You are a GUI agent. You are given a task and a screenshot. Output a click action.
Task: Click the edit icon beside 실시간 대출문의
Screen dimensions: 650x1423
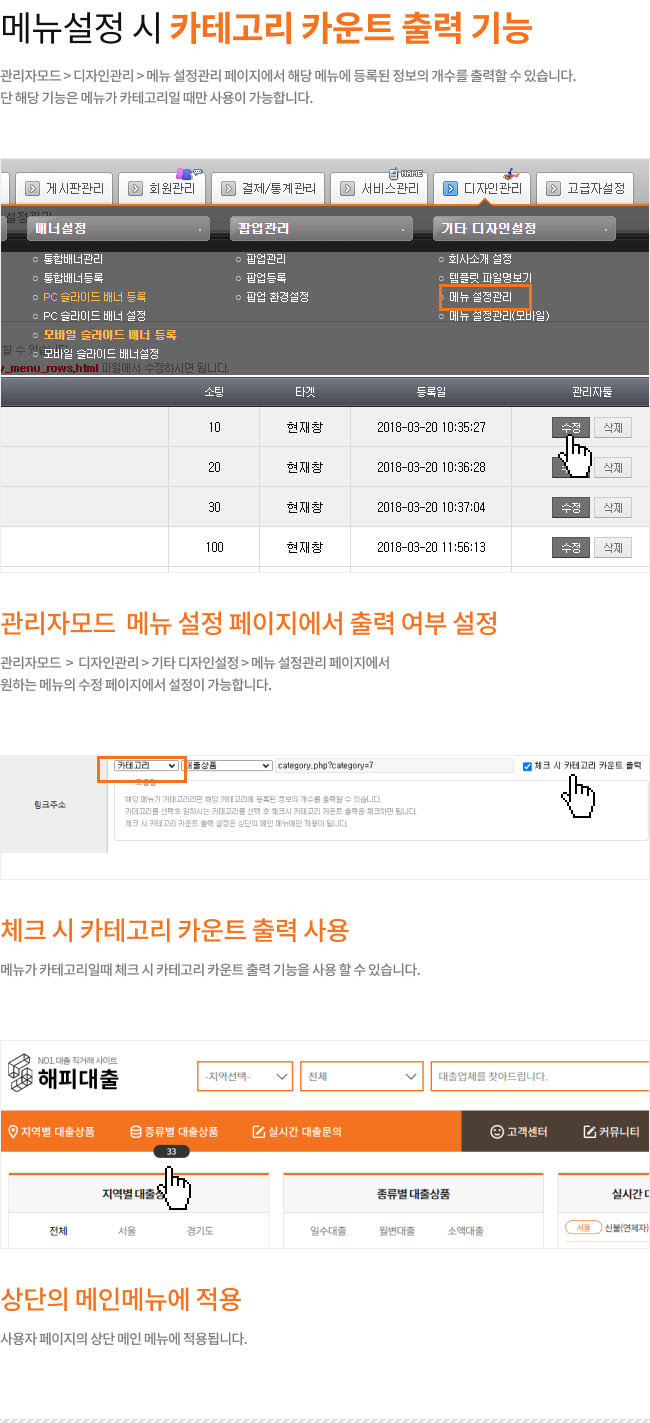258,1132
